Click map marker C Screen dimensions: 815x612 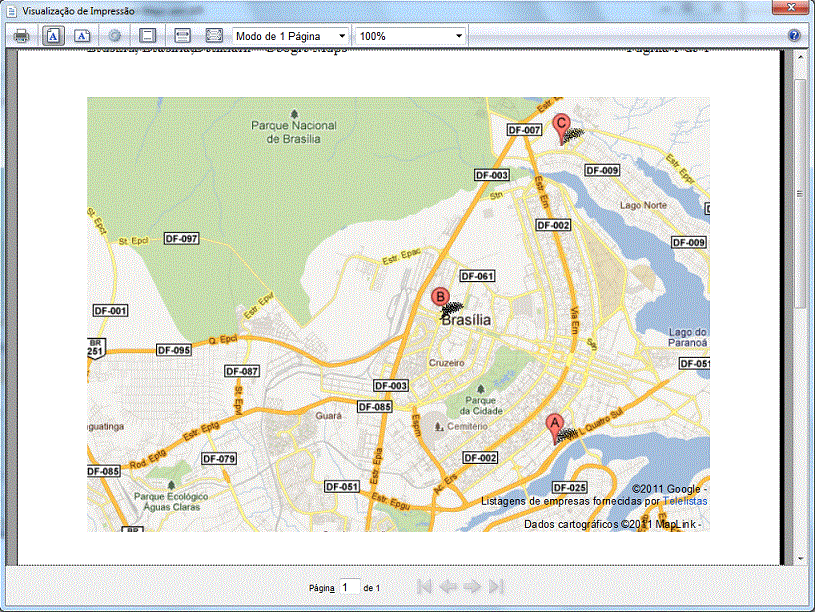(561, 128)
